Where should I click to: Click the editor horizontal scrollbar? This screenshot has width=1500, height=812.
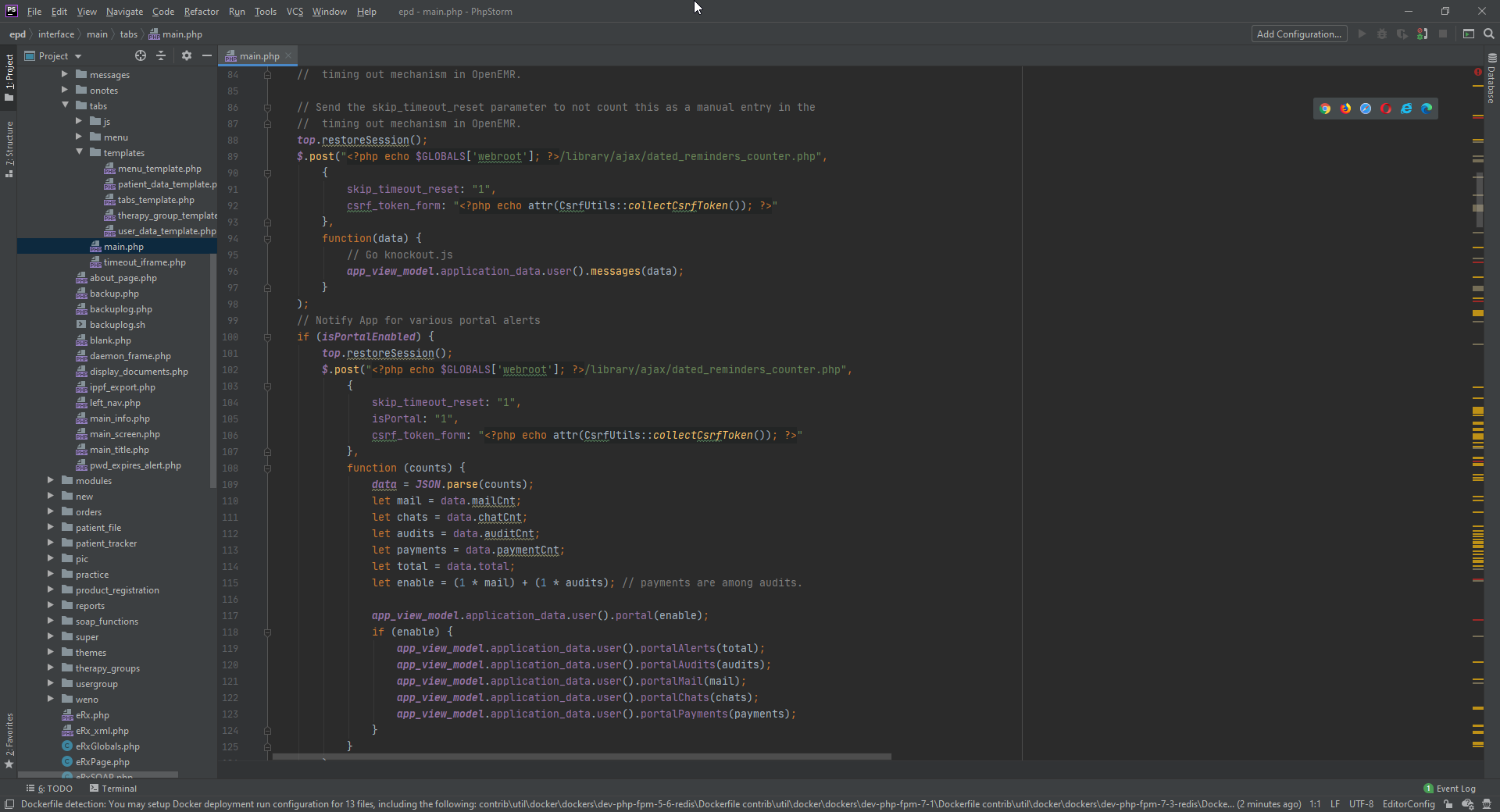tap(582, 757)
